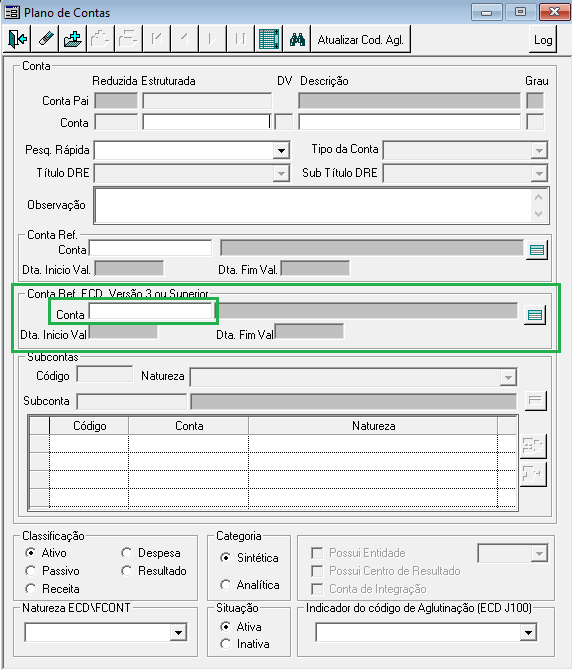Image resolution: width=572 pixels, height=670 pixels.
Task: Click Conta Ref. ECD Conta input
Action: tap(151, 311)
